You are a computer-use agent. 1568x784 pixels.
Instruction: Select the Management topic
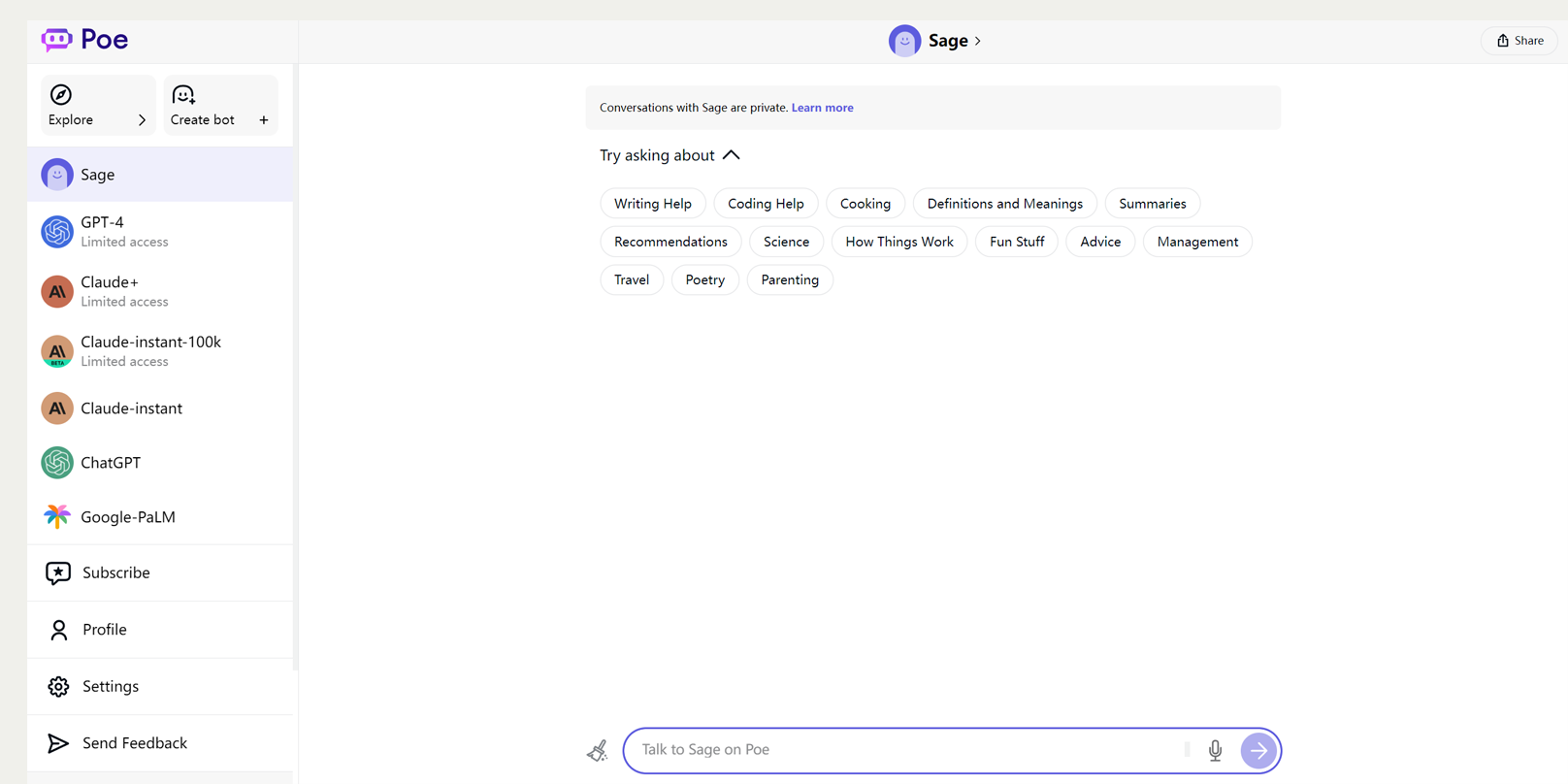pos(1197,242)
